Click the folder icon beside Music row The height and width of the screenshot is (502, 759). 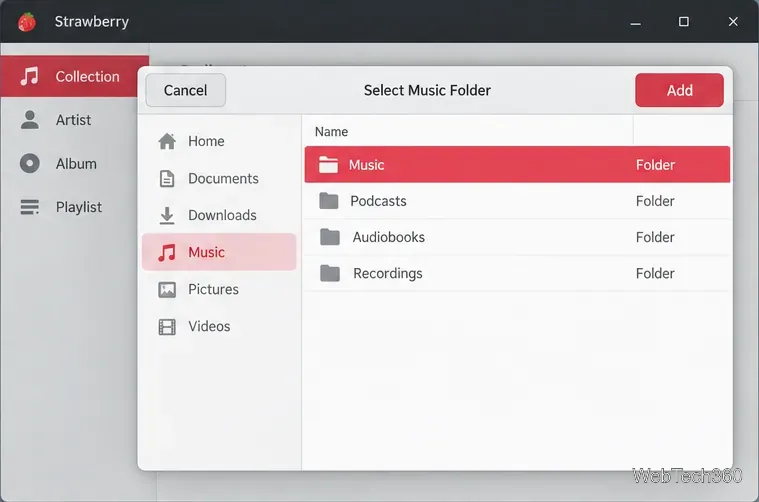(x=328, y=165)
